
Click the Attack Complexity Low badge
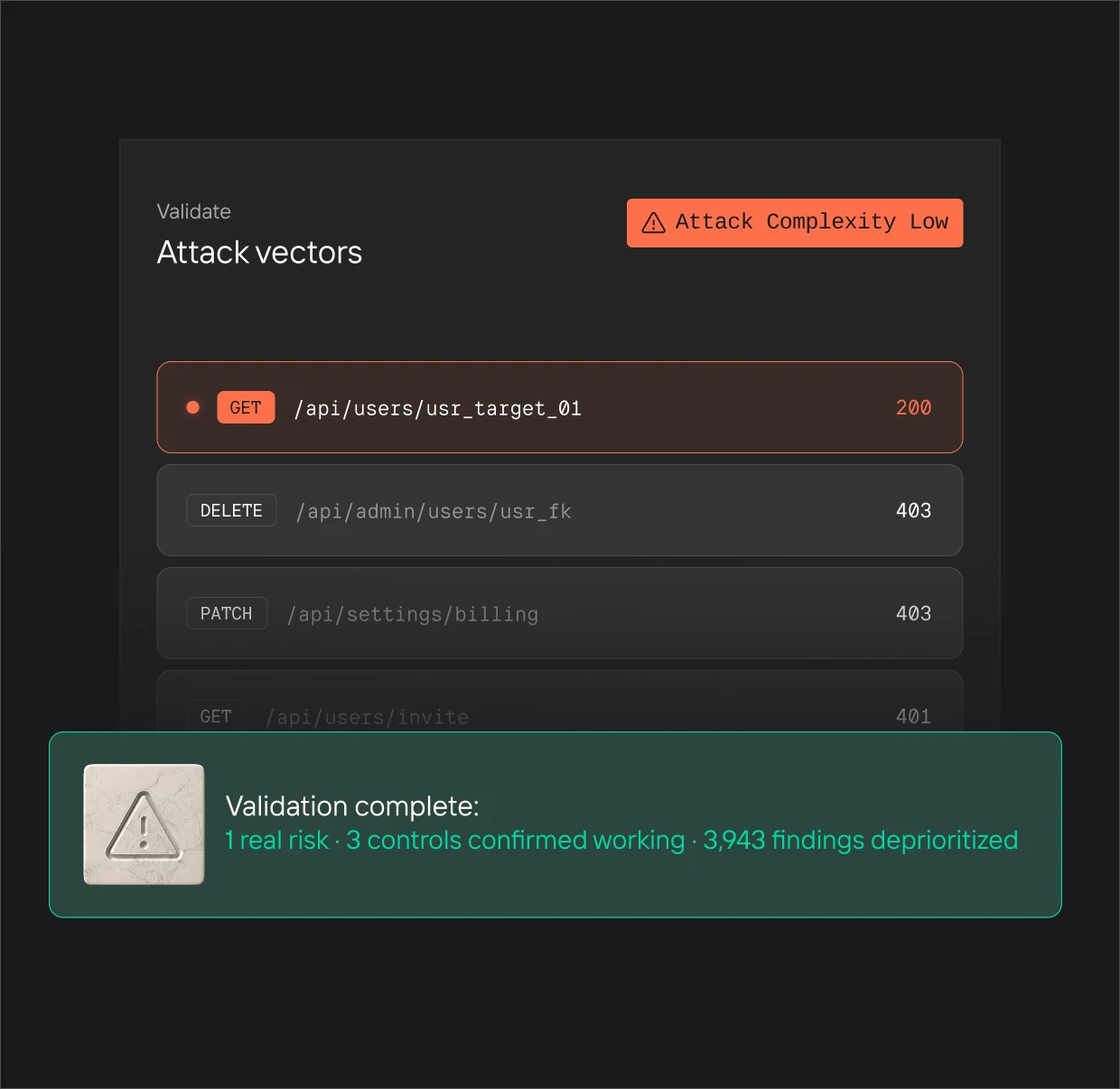795,223
